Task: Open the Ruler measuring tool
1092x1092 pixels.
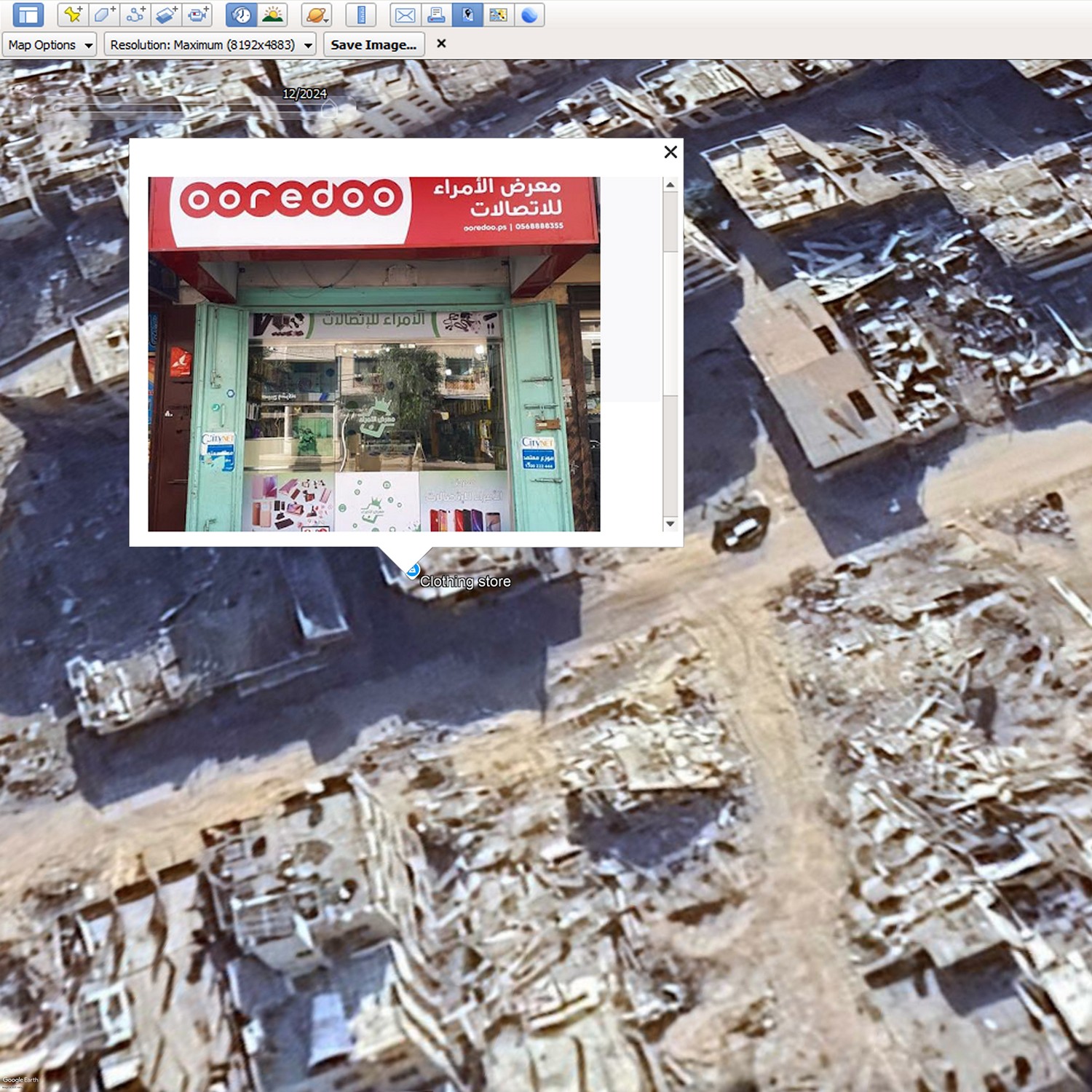Action: (x=360, y=15)
